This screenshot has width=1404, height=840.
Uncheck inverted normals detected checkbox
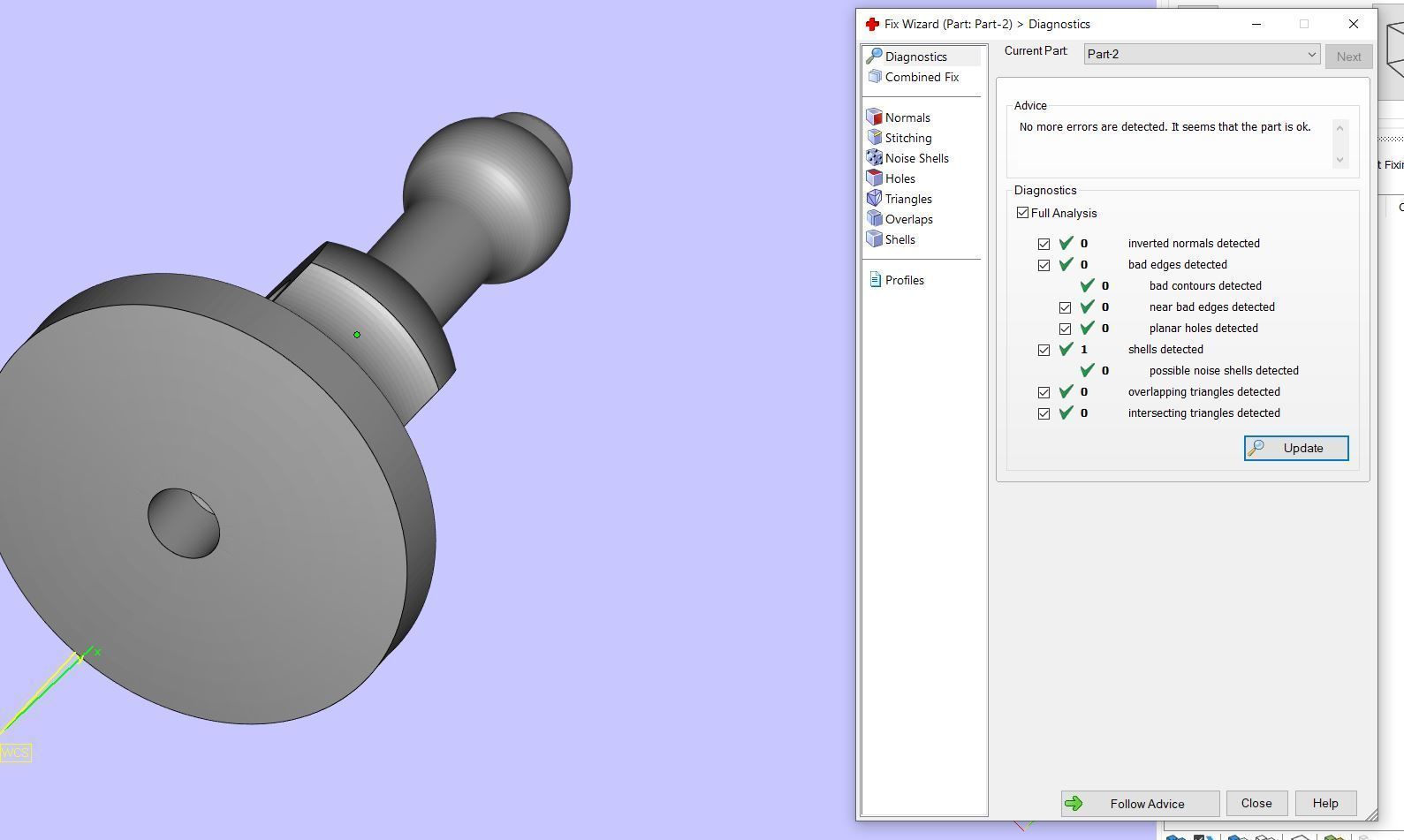[x=1044, y=244]
